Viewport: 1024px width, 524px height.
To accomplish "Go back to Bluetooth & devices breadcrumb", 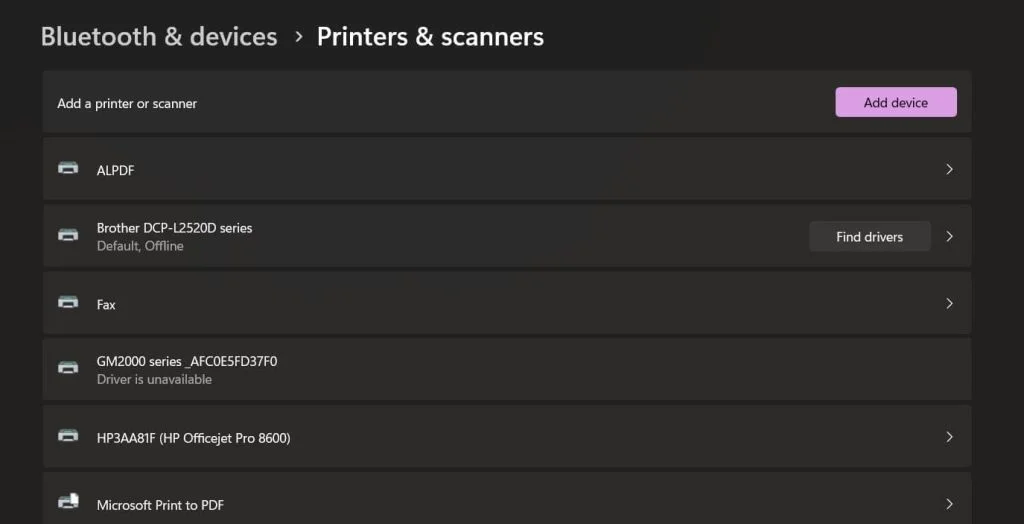I will (x=159, y=37).
